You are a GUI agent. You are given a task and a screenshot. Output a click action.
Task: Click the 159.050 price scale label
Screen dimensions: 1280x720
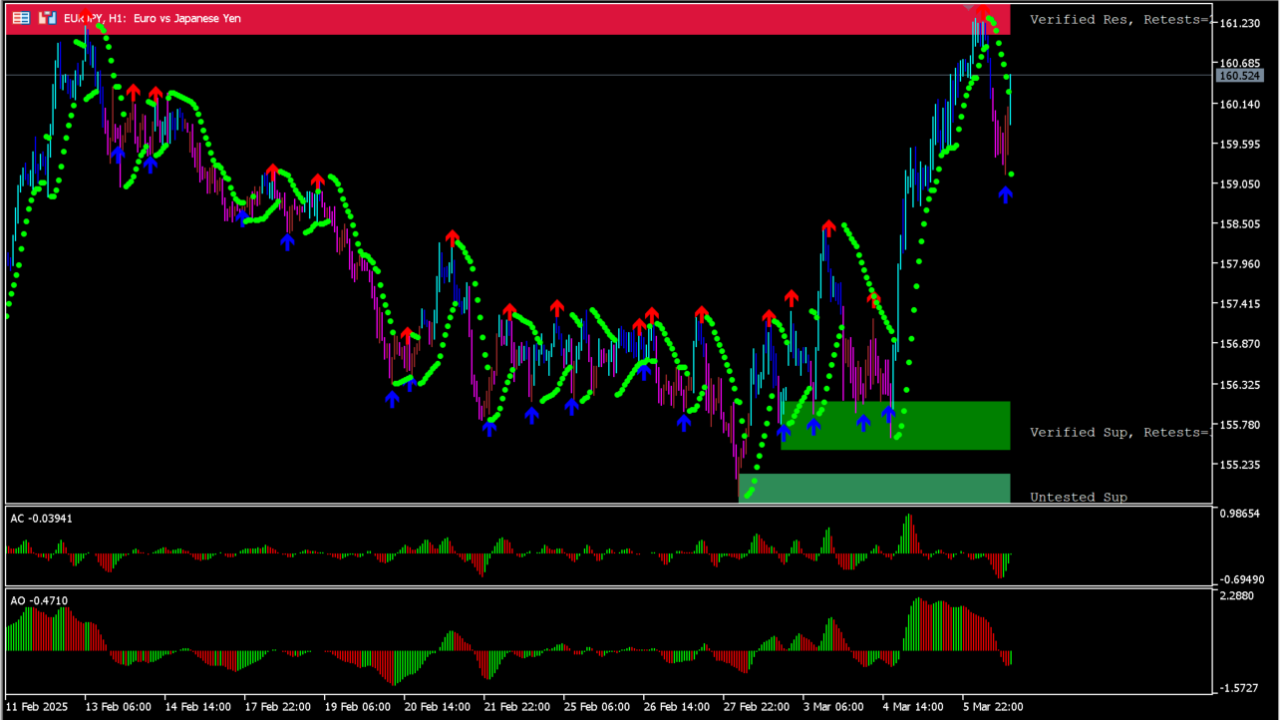(1238, 183)
